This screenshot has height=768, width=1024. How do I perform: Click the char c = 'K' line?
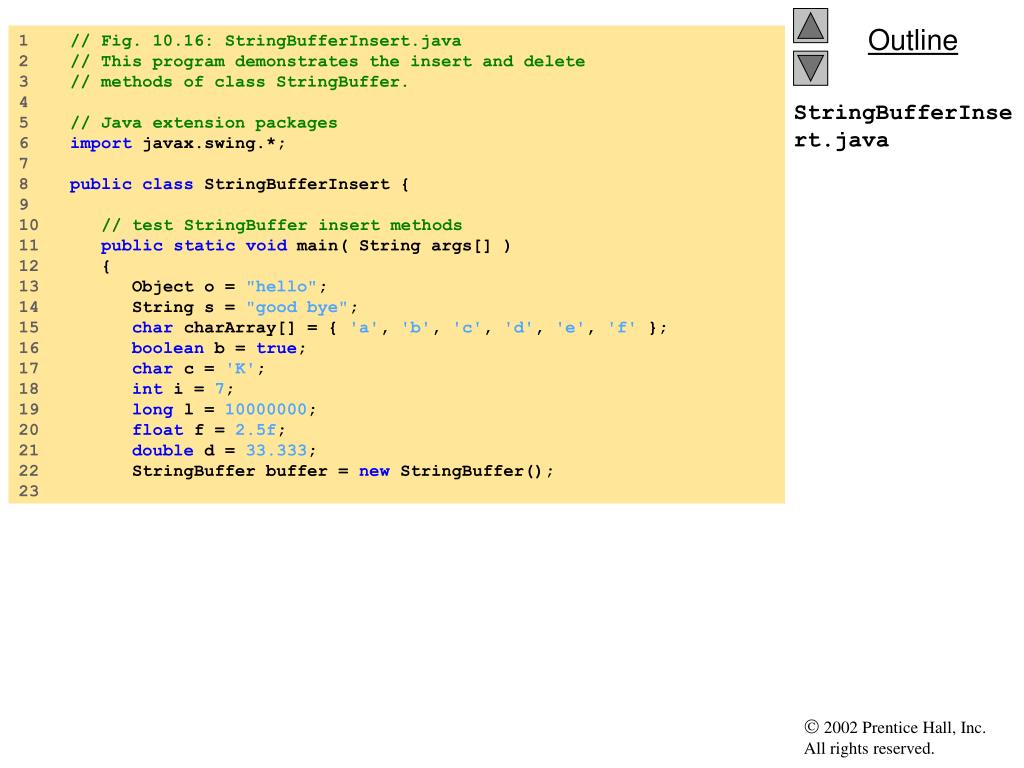(198, 369)
